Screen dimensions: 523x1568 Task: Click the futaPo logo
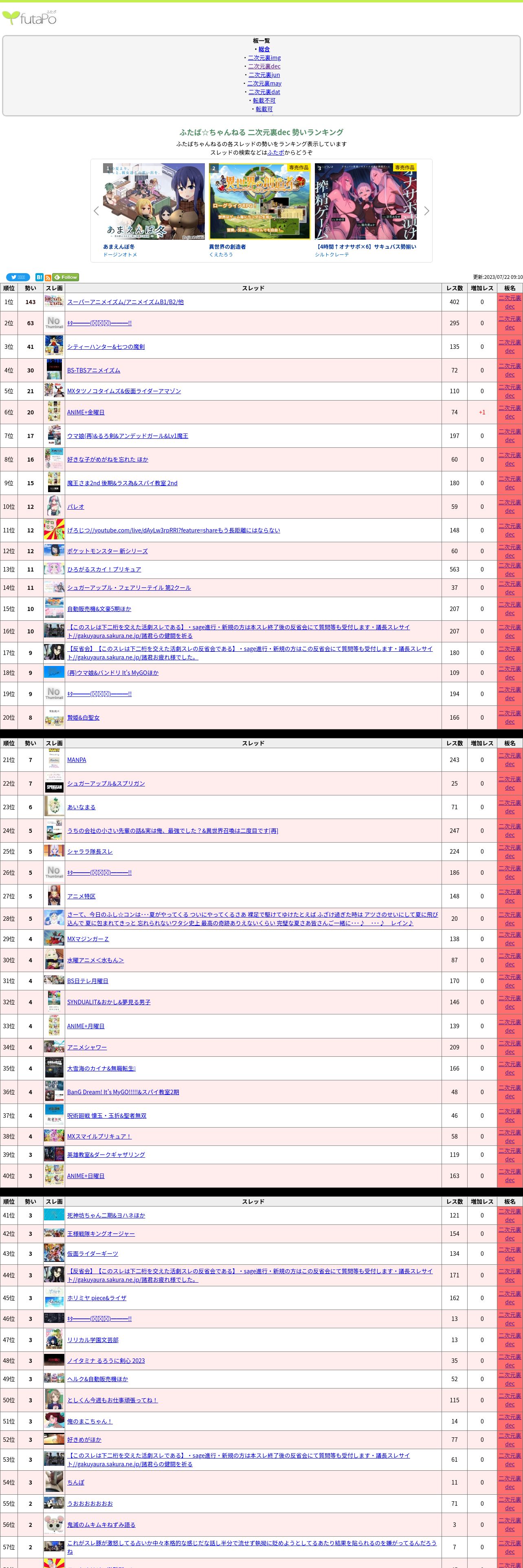[x=30, y=18]
